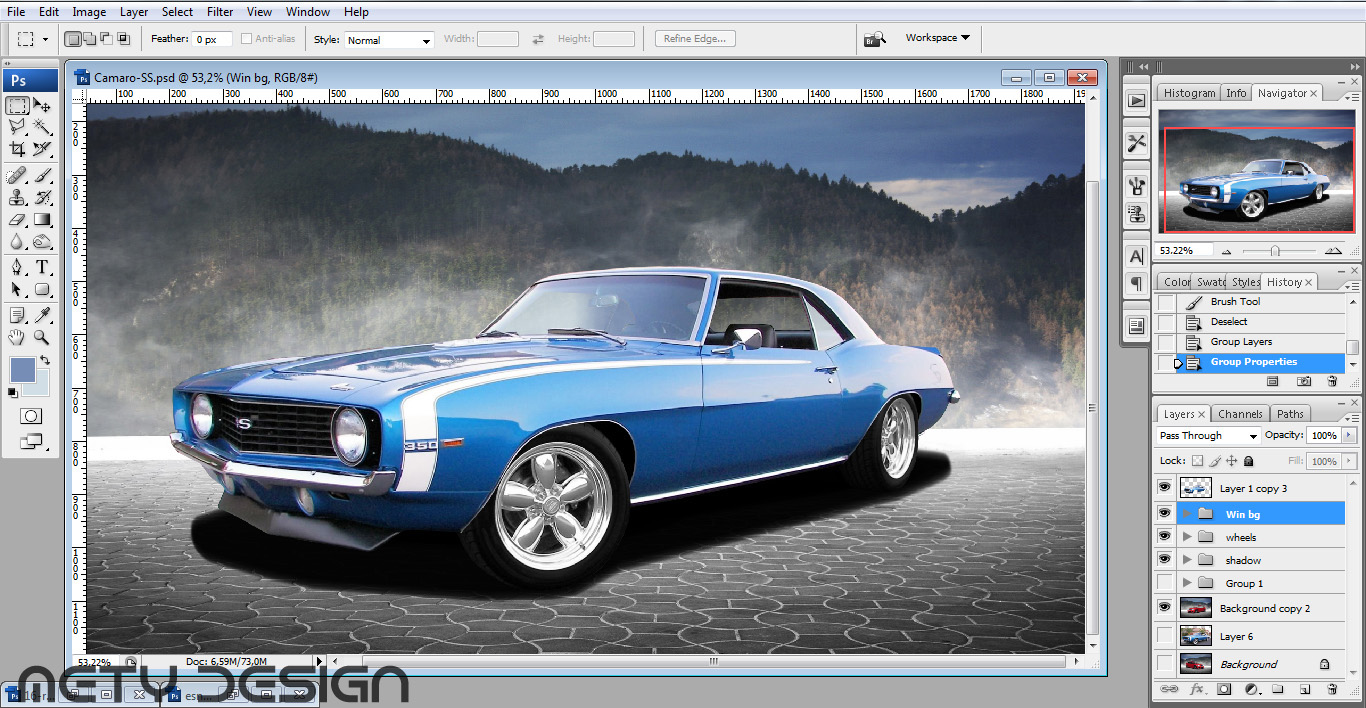Viewport: 1366px width, 708px height.
Task: Select the Zoom tool
Action: point(42,338)
